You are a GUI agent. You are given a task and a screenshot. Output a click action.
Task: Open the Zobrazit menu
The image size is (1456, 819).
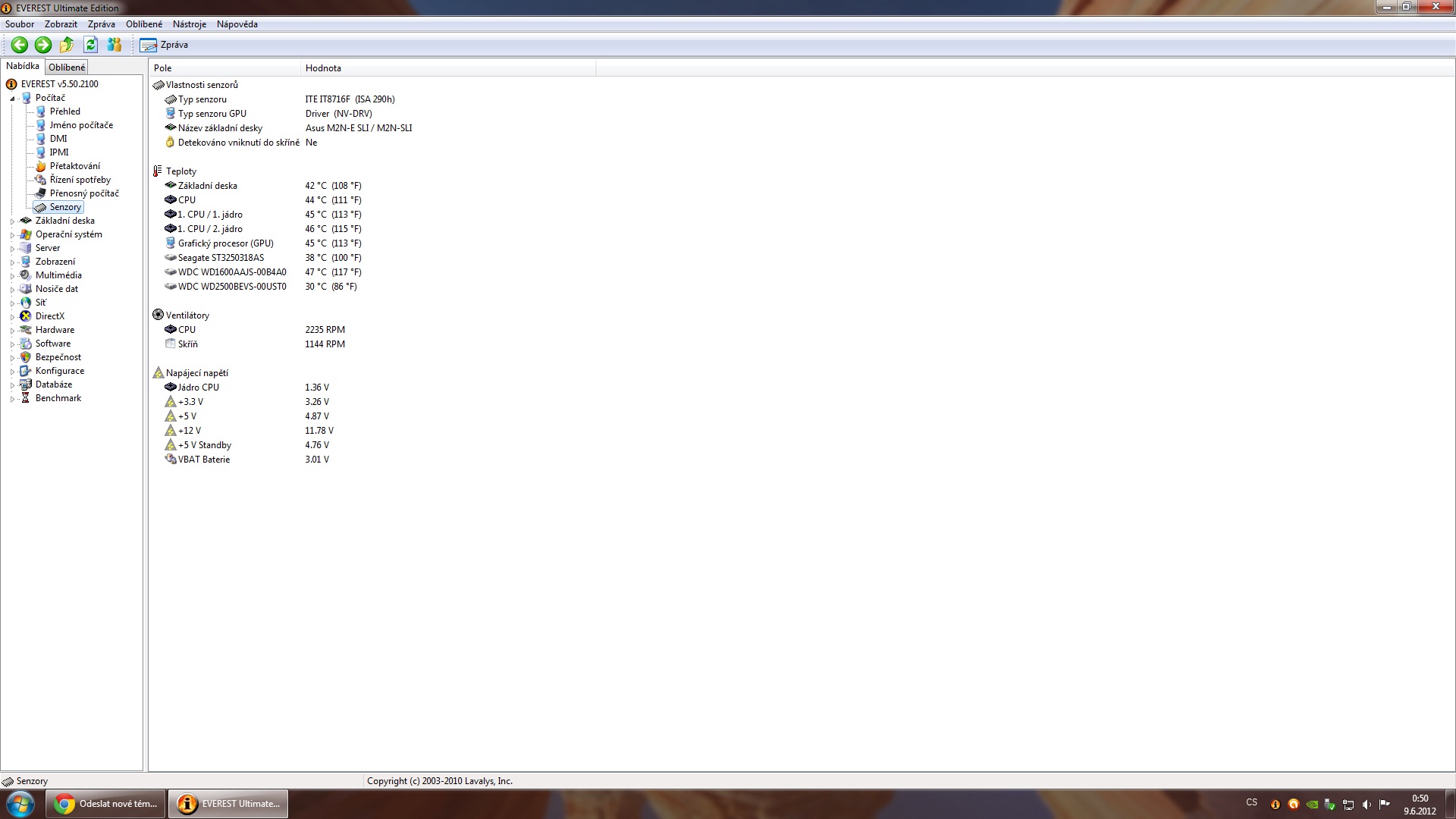coord(61,24)
